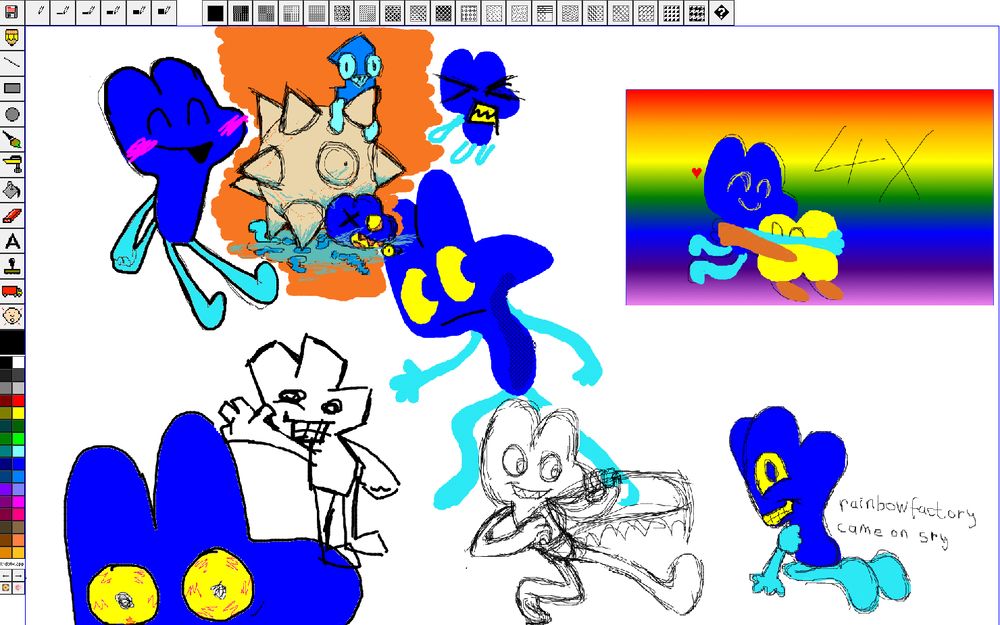Select the Eraser tool
Image resolution: width=1000 pixels, height=625 pixels.
[12, 216]
